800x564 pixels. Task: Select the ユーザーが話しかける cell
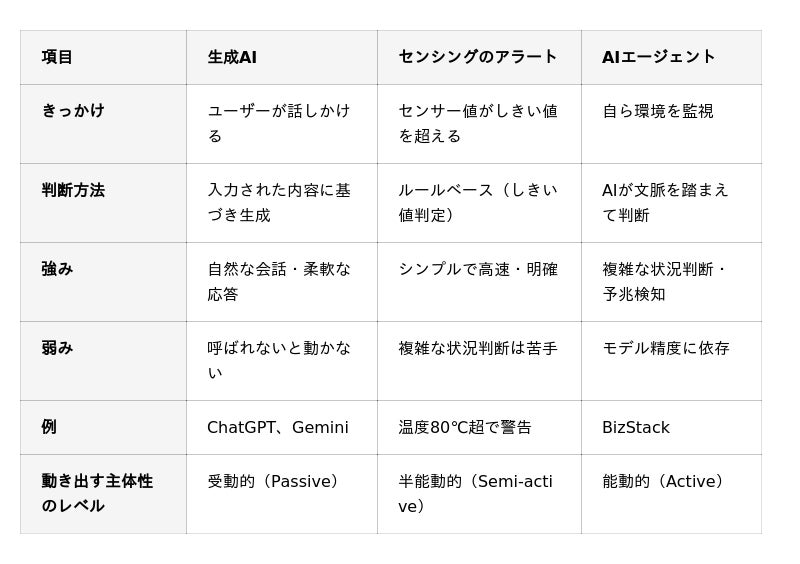(282, 124)
